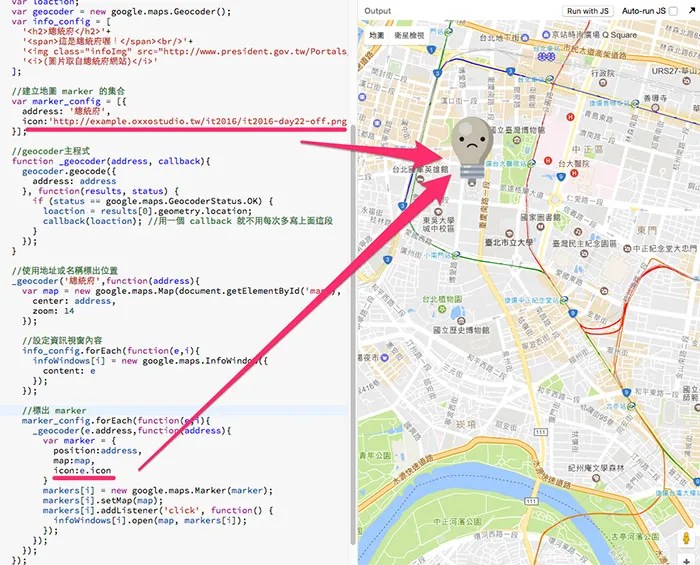
Task: Pop out the output with arrow icon
Action: (x=692, y=10)
